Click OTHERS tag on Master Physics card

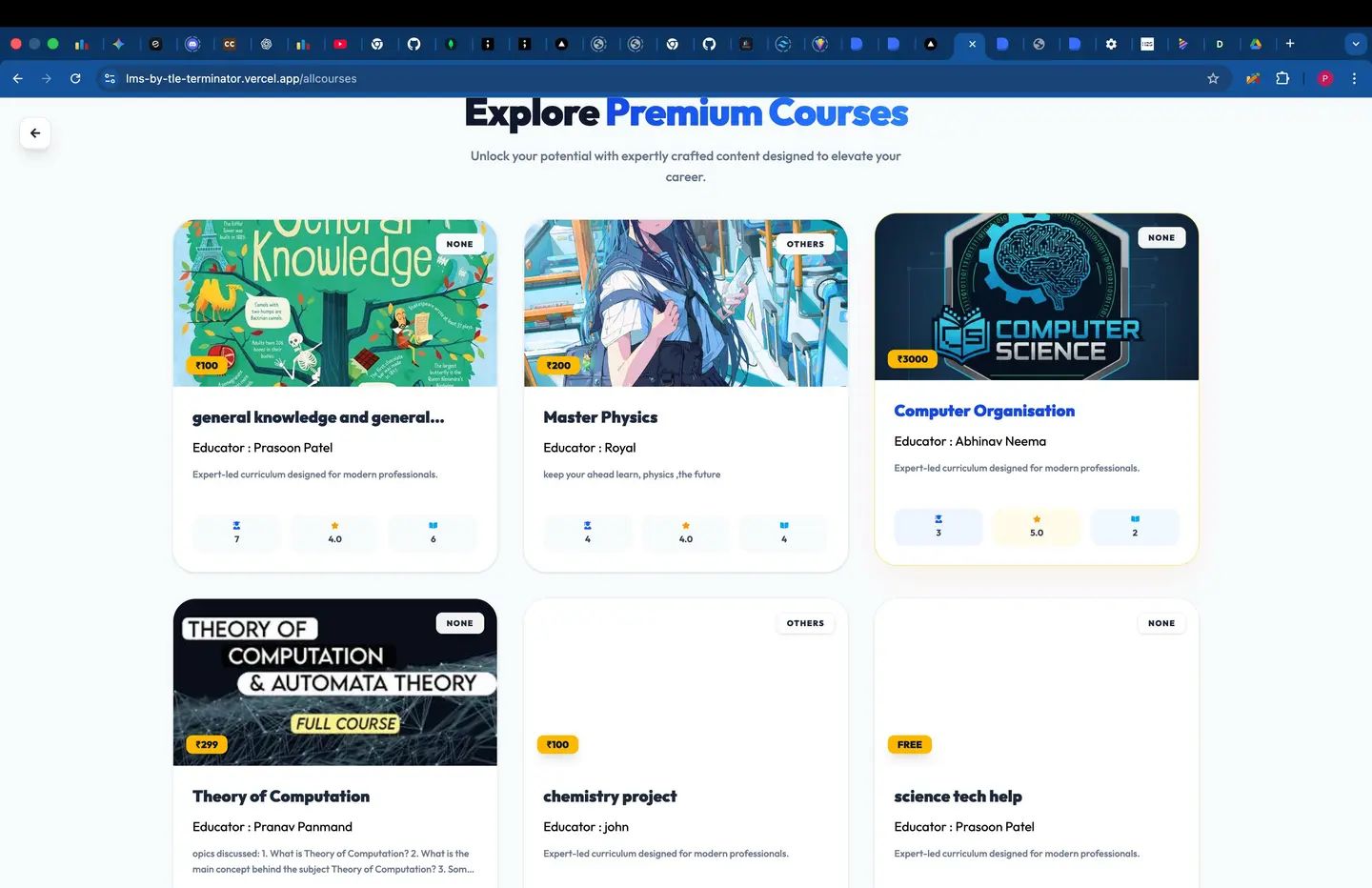[805, 244]
